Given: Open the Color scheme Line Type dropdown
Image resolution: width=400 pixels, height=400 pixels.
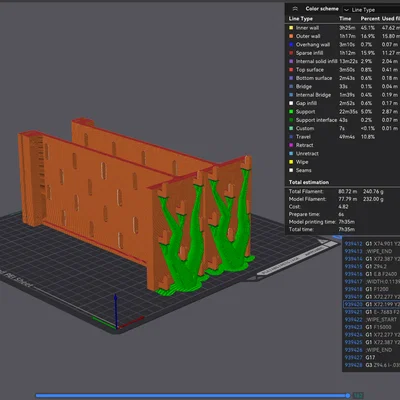Looking at the screenshot, I should pyautogui.click(x=371, y=10).
